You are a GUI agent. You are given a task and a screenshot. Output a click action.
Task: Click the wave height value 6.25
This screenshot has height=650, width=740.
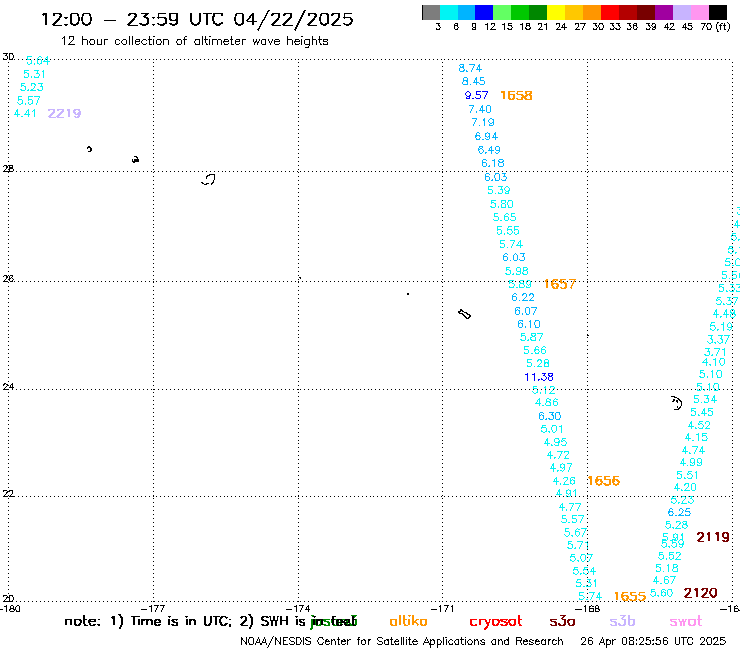coord(679,512)
